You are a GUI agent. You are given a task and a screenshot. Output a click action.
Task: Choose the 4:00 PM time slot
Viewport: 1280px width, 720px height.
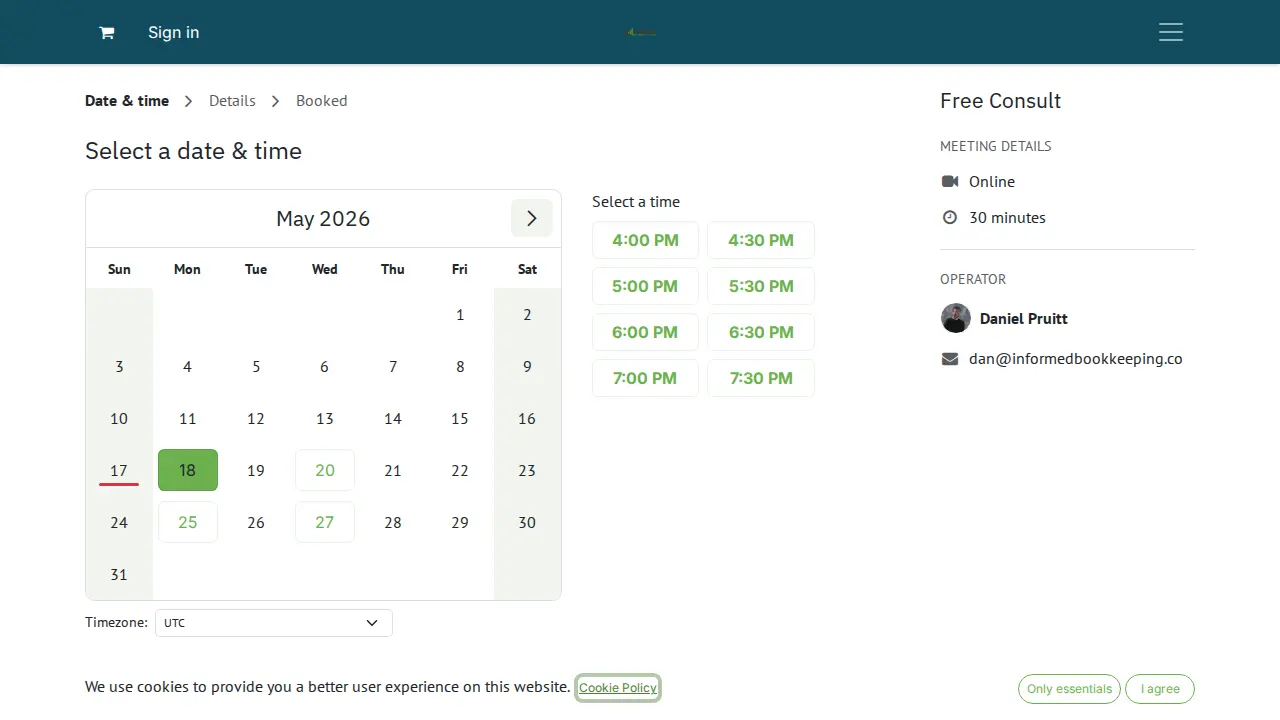(645, 240)
